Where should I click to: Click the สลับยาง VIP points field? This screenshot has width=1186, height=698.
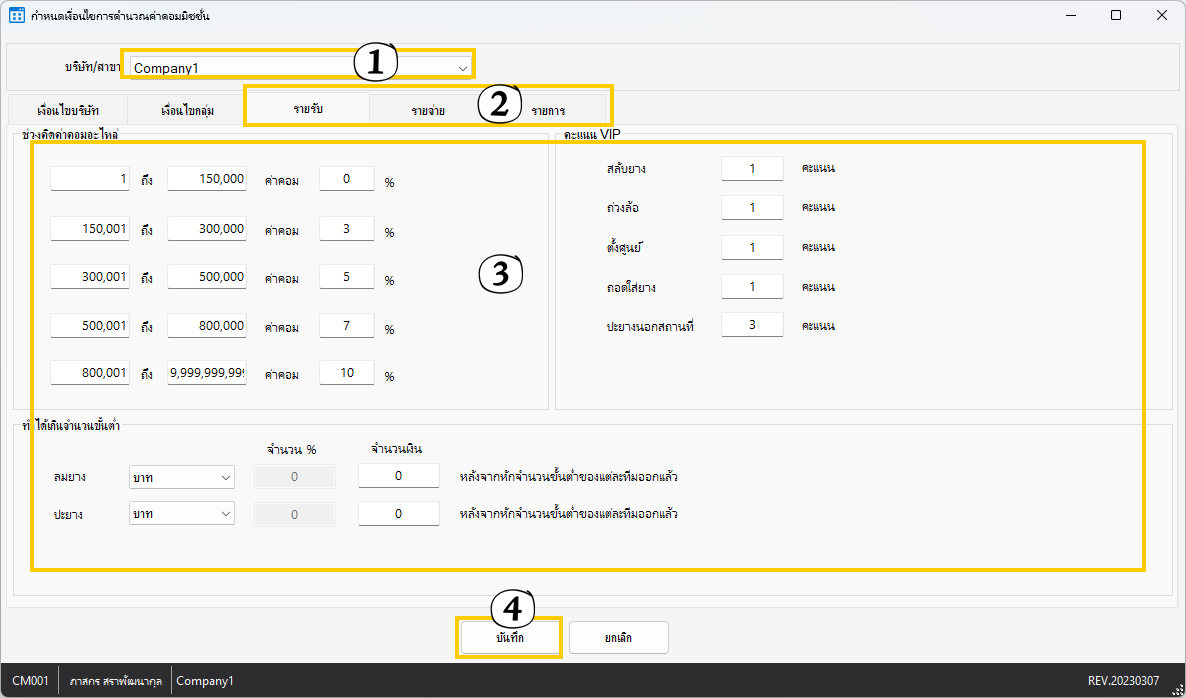point(752,169)
